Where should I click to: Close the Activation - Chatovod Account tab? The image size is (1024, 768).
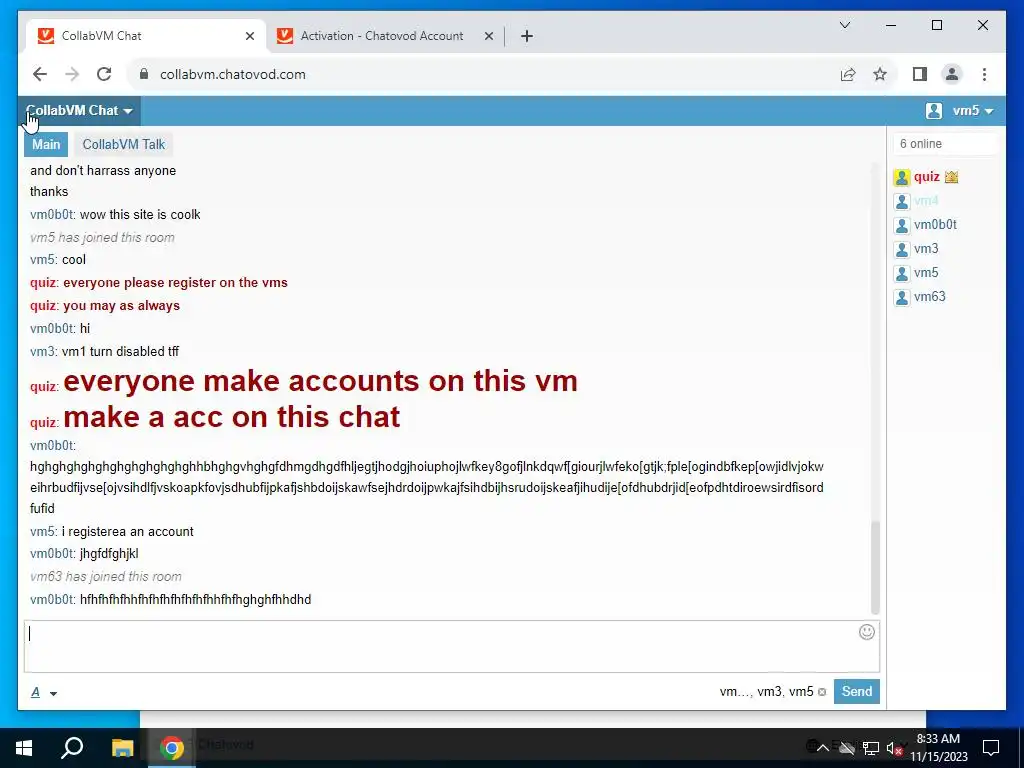click(488, 36)
